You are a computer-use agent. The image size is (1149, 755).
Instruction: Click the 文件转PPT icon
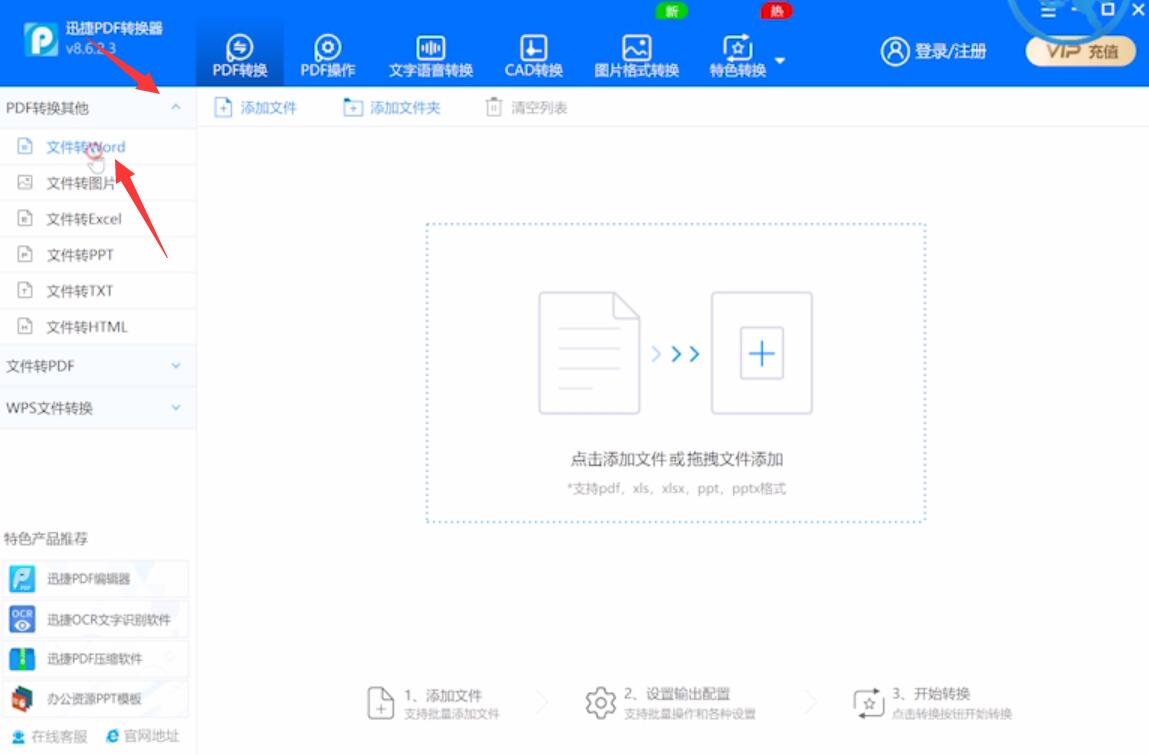25,254
